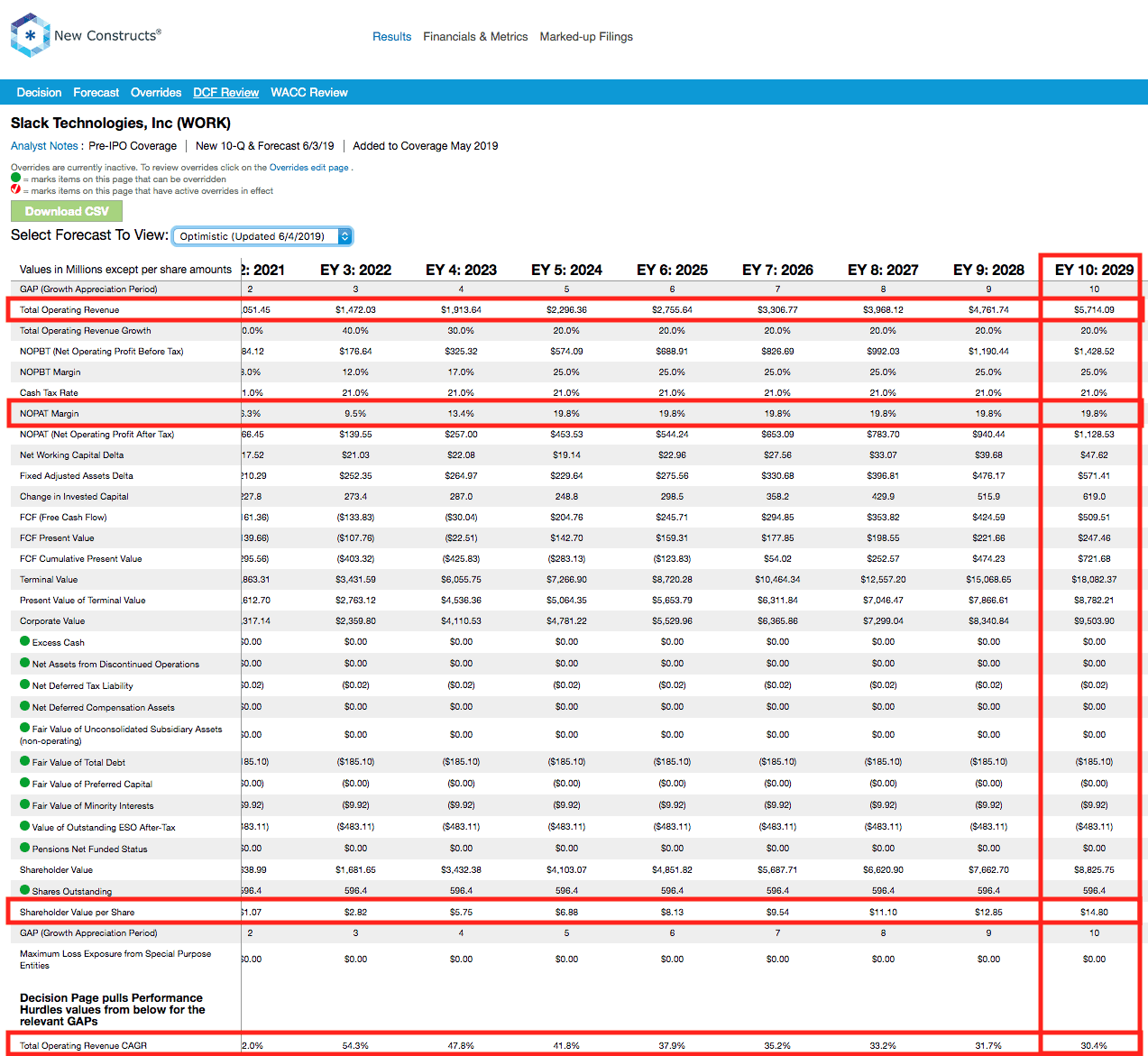Click the 'FCF Cumulative Present Value' row label
The width and height of the screenshot is (1148, 1056).
coord(81,559)
